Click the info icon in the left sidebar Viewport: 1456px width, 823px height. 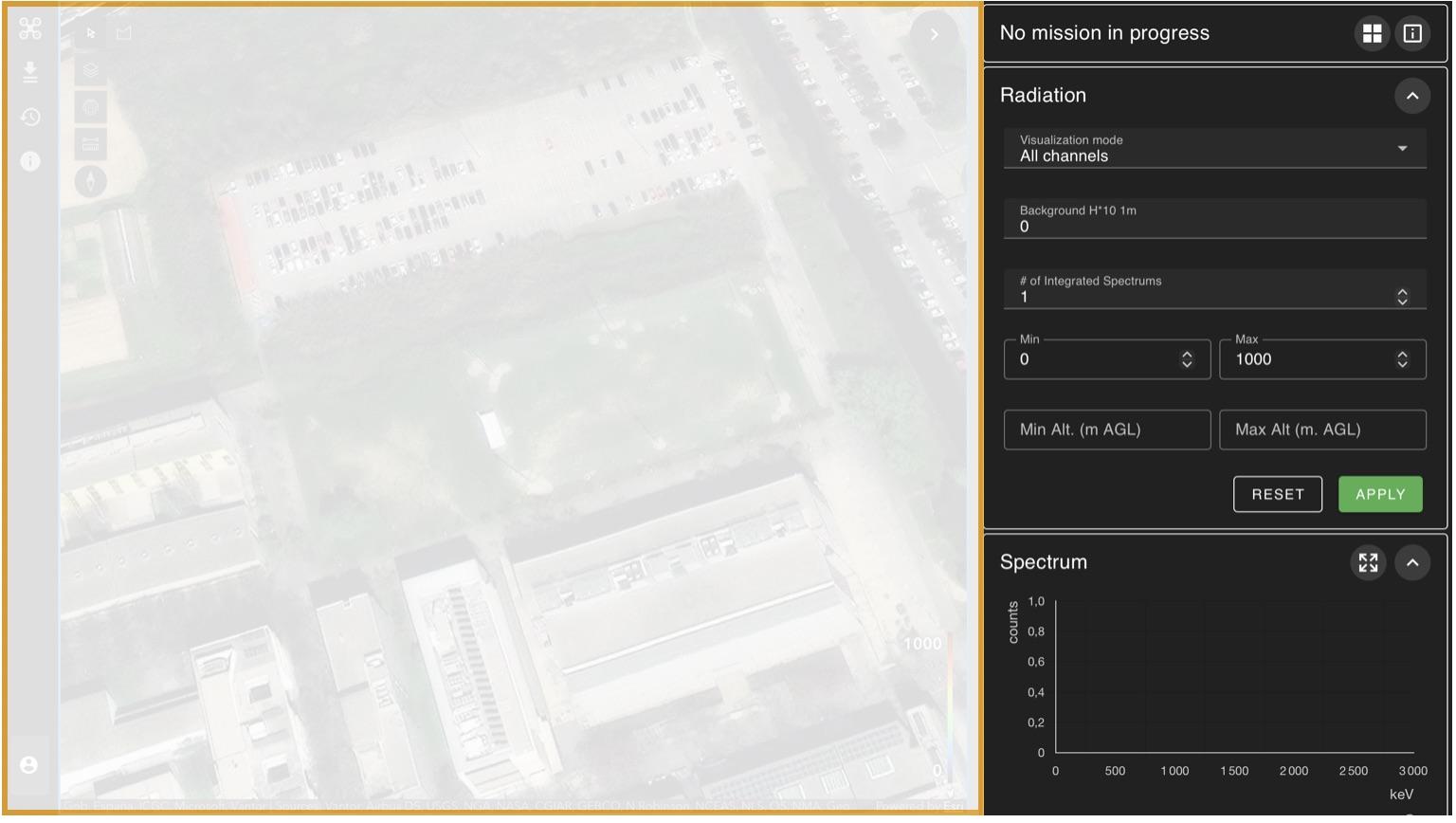click(x=30, y=161)
